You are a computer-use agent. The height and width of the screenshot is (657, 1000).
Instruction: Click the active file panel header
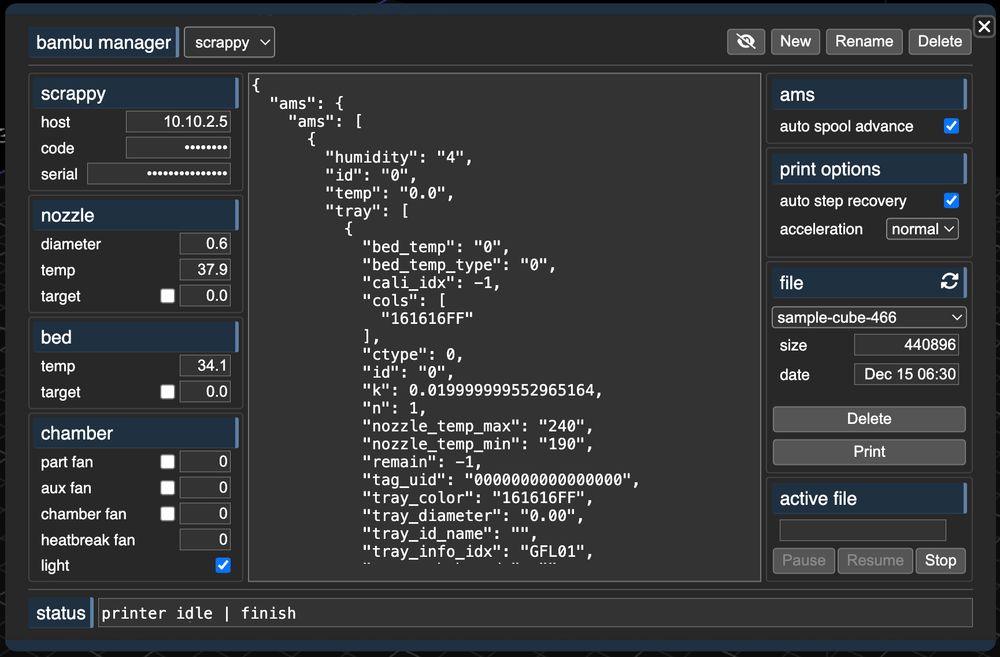[869, 498]
